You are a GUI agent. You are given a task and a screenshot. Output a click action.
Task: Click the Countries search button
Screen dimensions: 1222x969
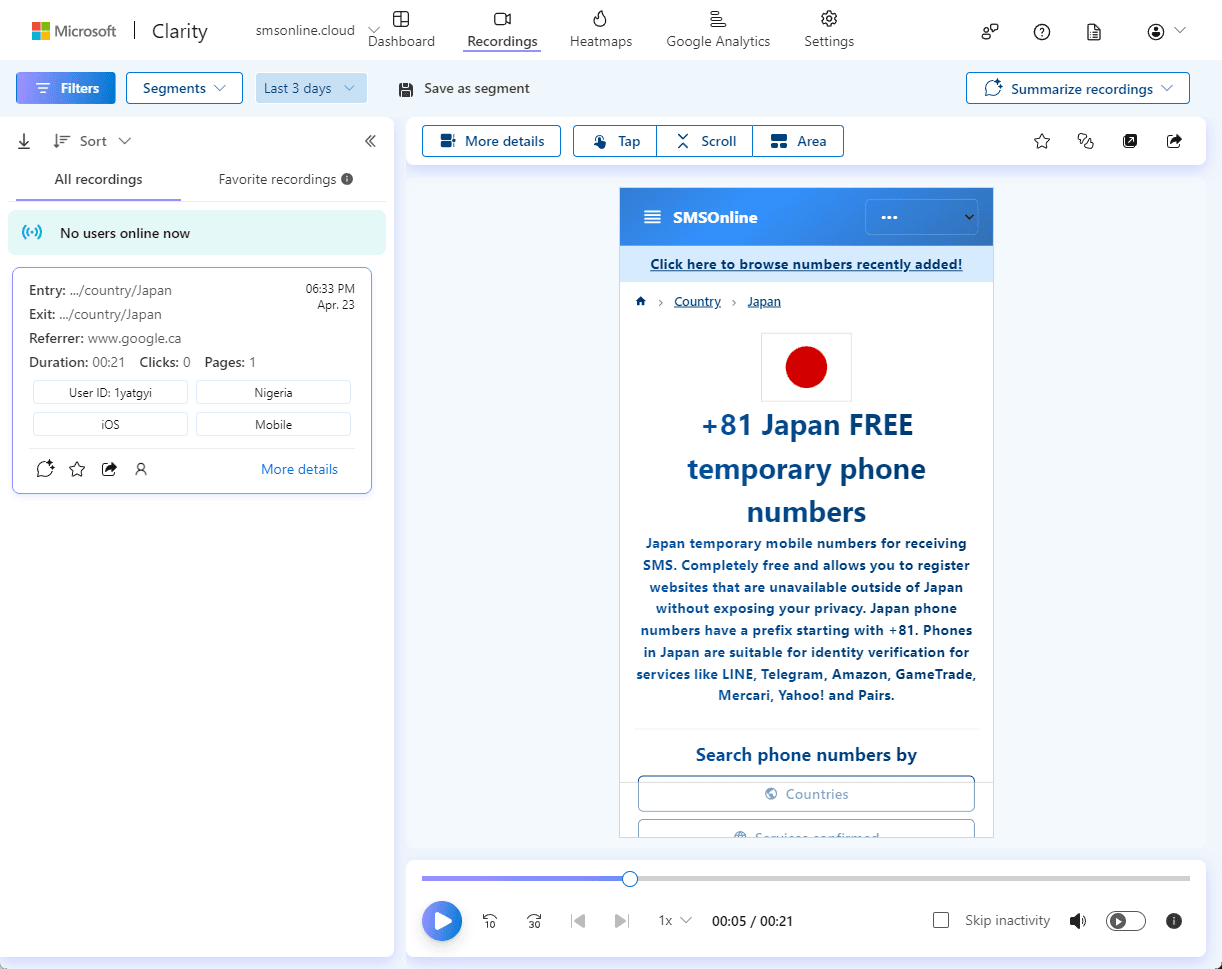tap(806, 794)
